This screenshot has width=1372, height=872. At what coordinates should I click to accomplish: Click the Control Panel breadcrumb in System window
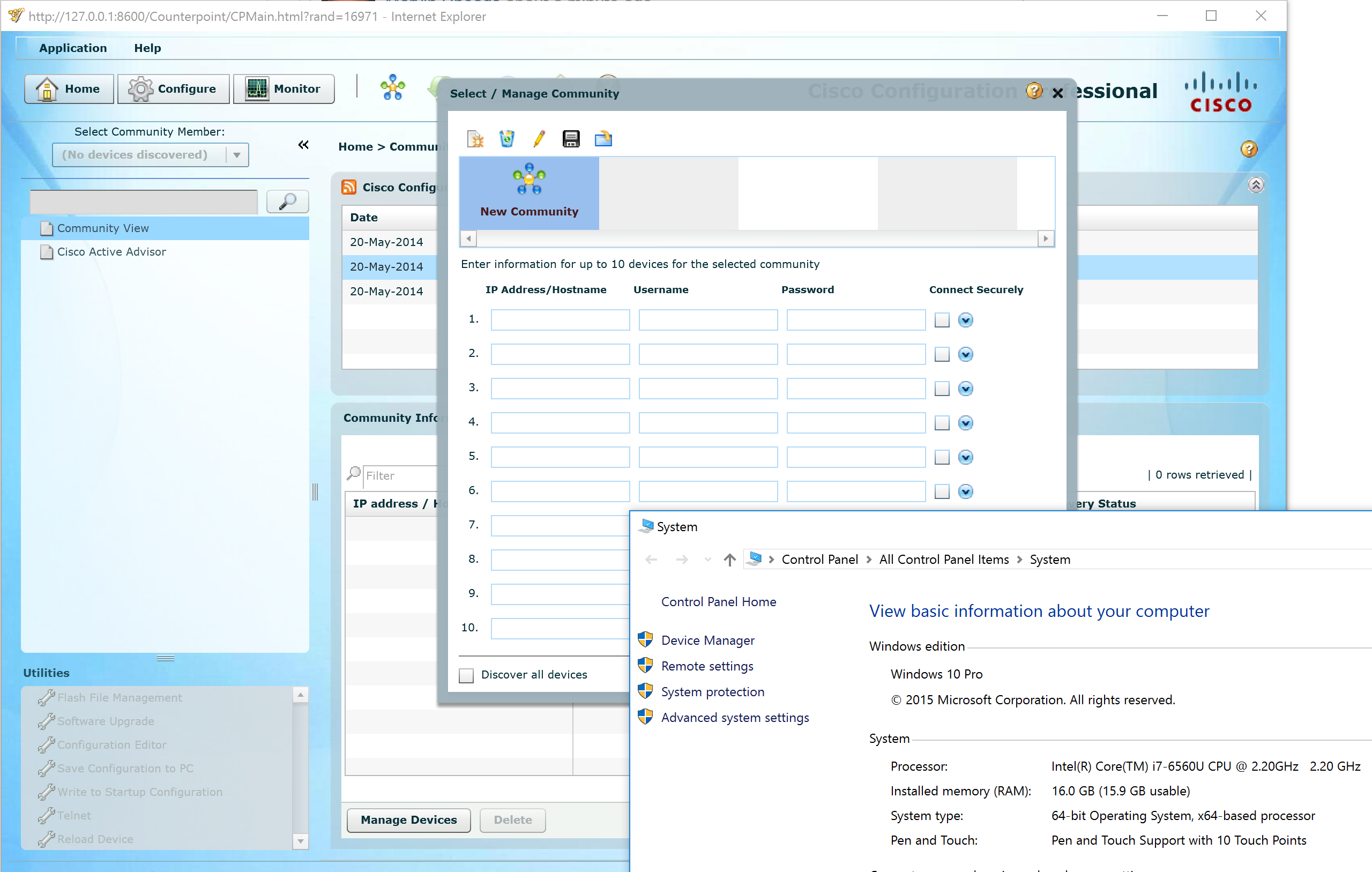819,560
